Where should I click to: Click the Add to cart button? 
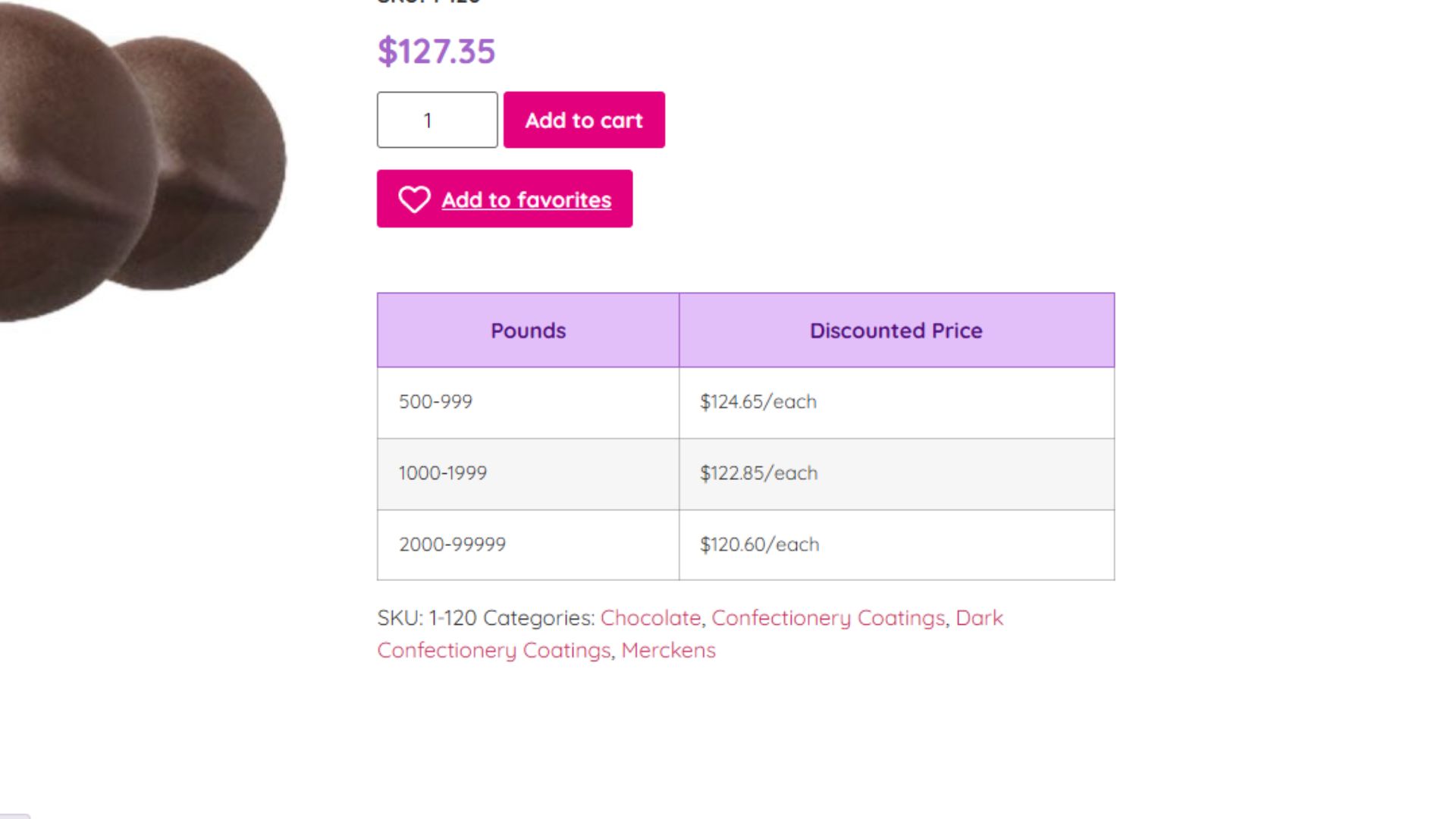click(584, 120)
